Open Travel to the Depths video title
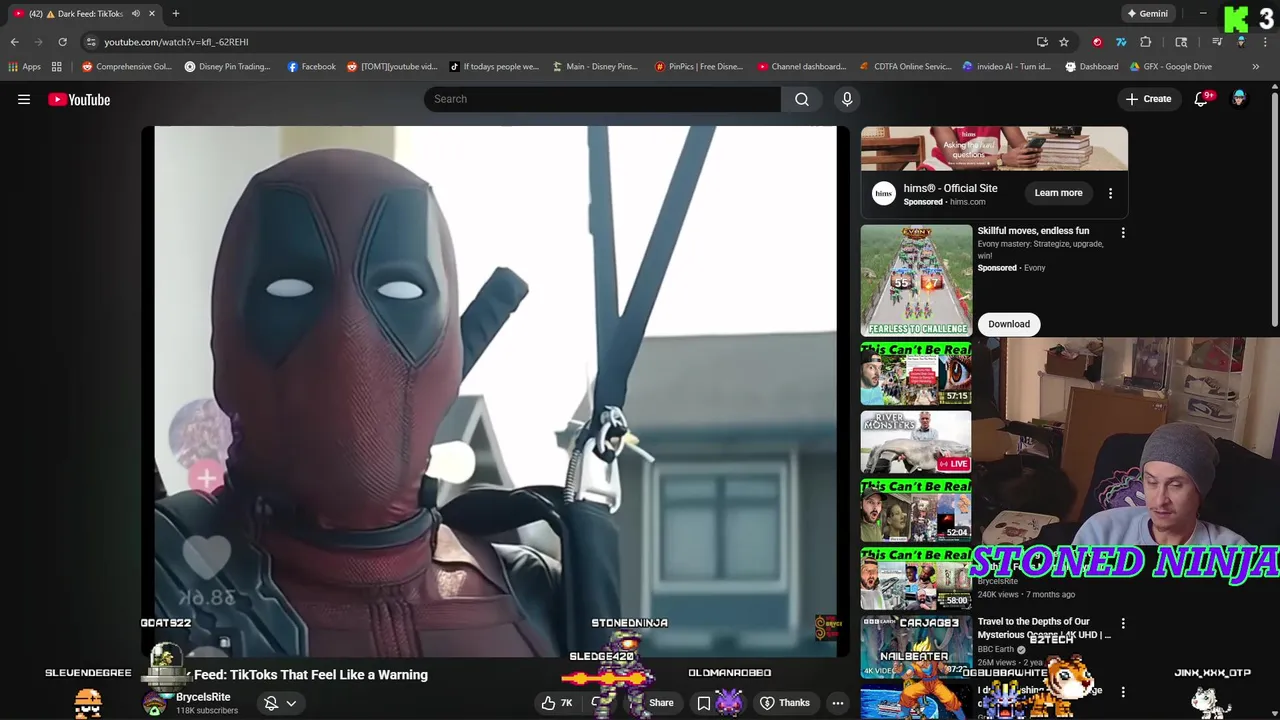The width and height of the screenshot is (1280, 720). 1043,628
